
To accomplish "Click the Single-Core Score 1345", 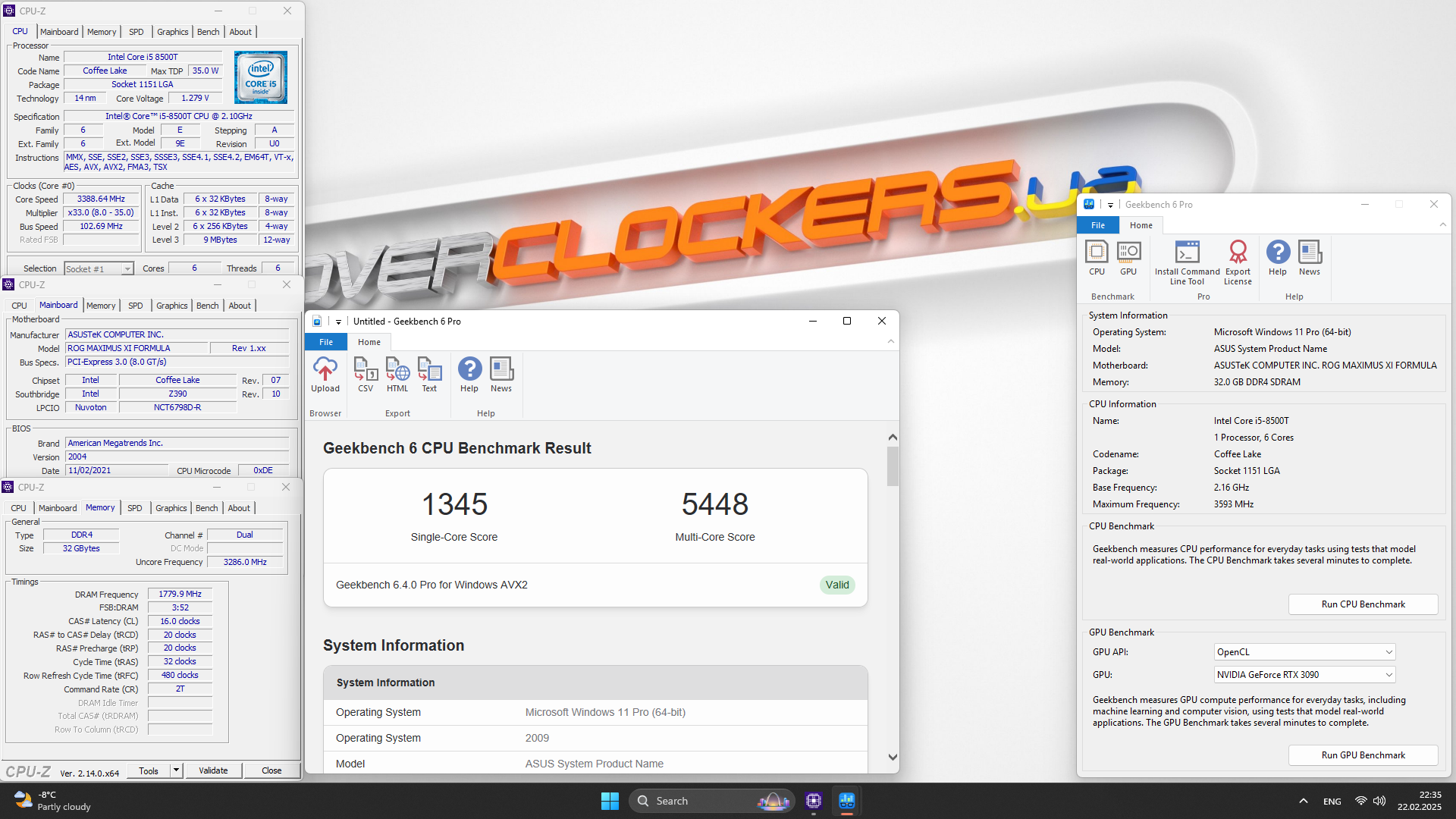I will point(454,504).
